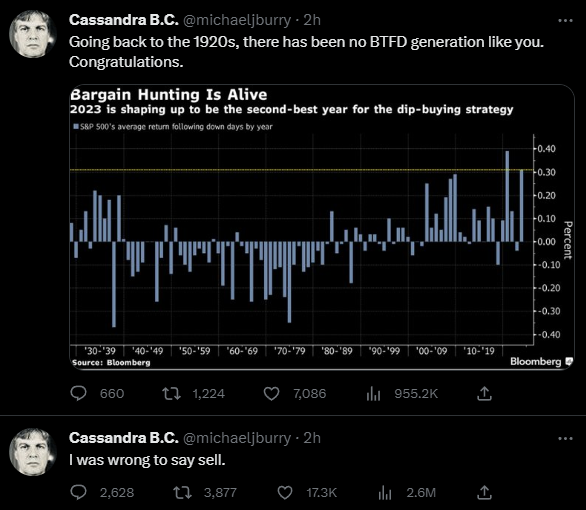Like the tweet with 17.3K likes
Screen dimensions: 586x510
(285, 492)
